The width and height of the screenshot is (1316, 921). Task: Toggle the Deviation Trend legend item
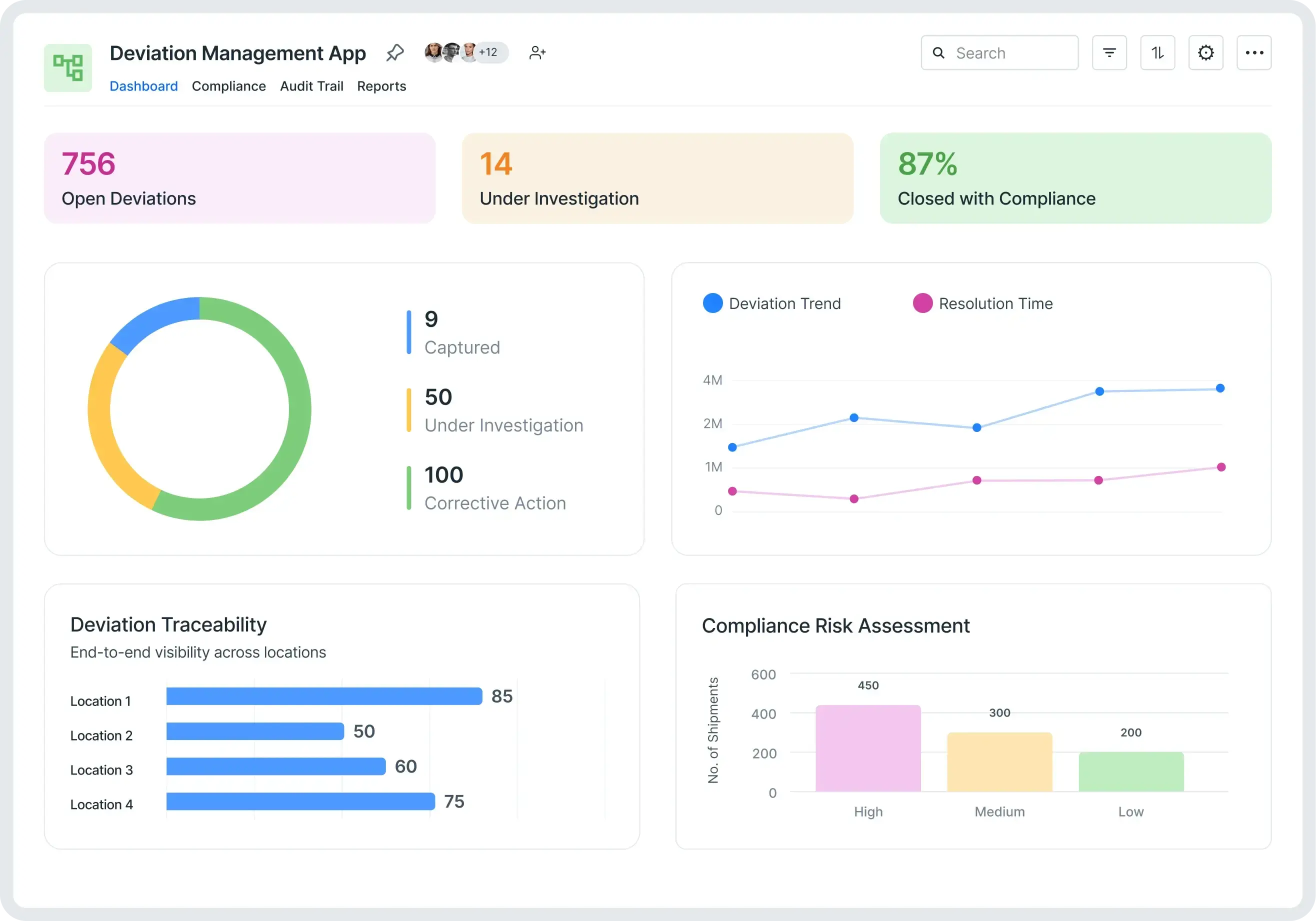772,303
